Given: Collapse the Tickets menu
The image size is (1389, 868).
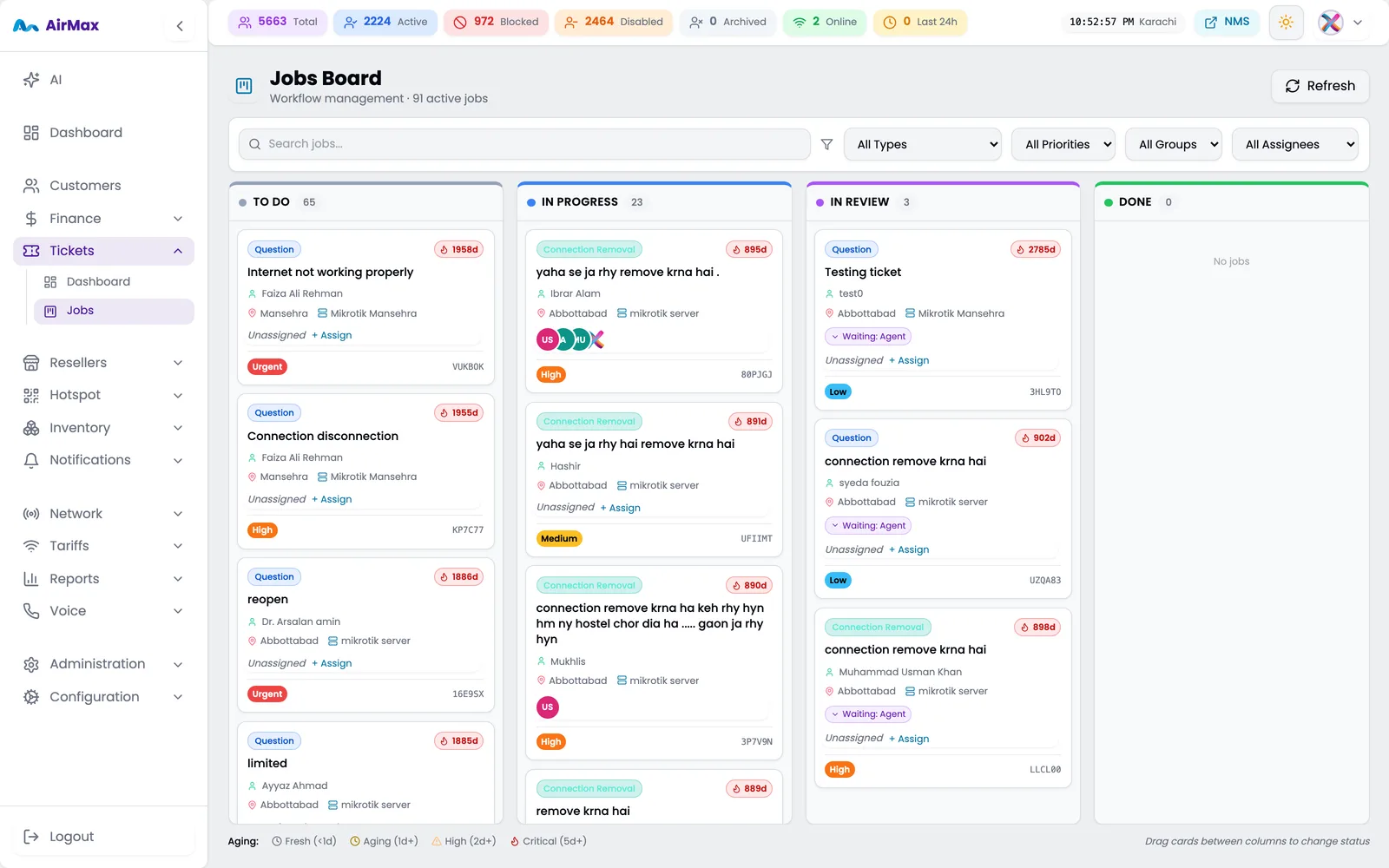Looking at the screenshot, I should coord(104,251).
